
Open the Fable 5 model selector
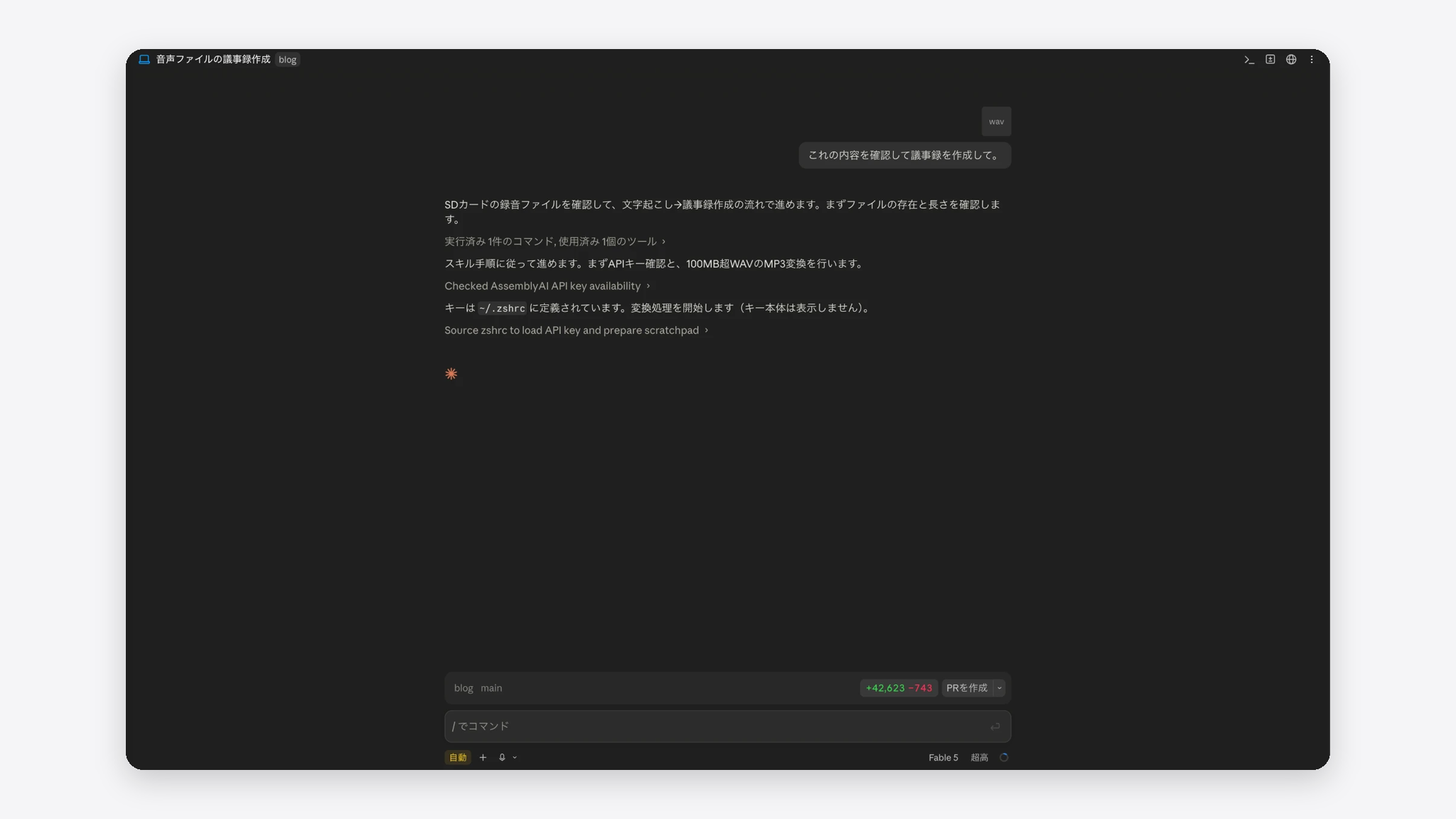click(943, 758)
